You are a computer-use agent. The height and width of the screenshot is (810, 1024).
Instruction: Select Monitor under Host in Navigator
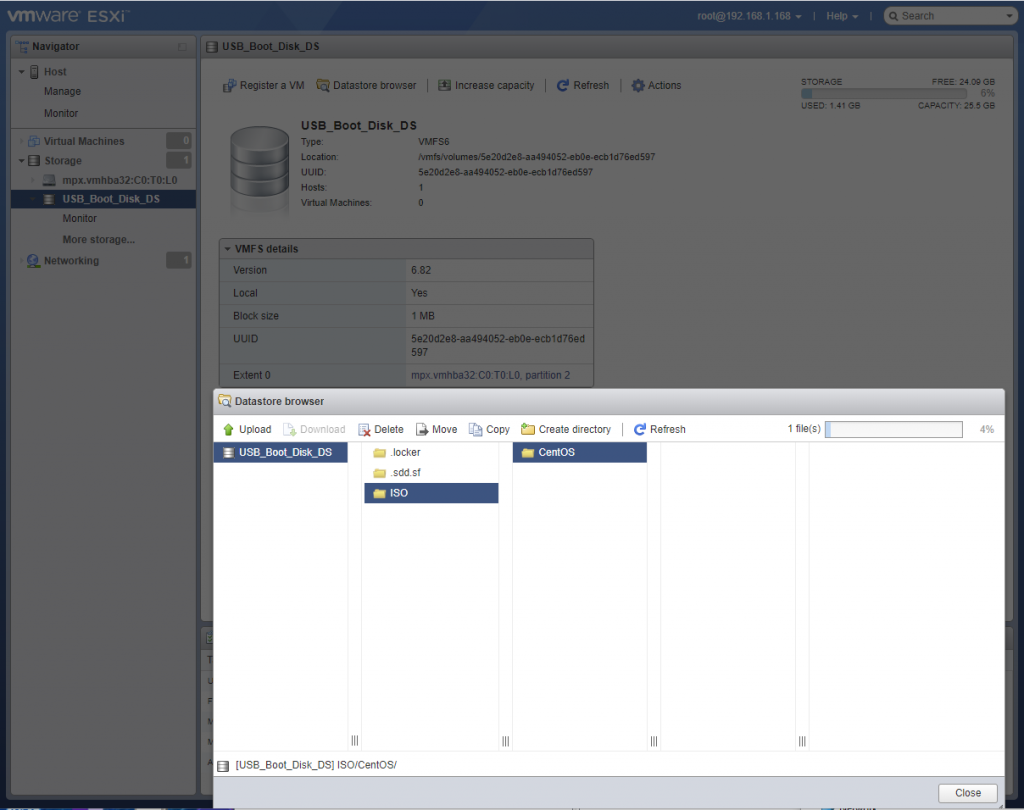[61, 113]
